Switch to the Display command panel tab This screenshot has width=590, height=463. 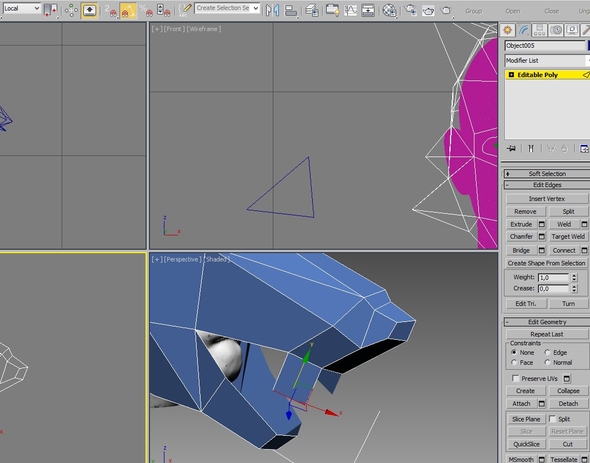(x=572, y=30)
